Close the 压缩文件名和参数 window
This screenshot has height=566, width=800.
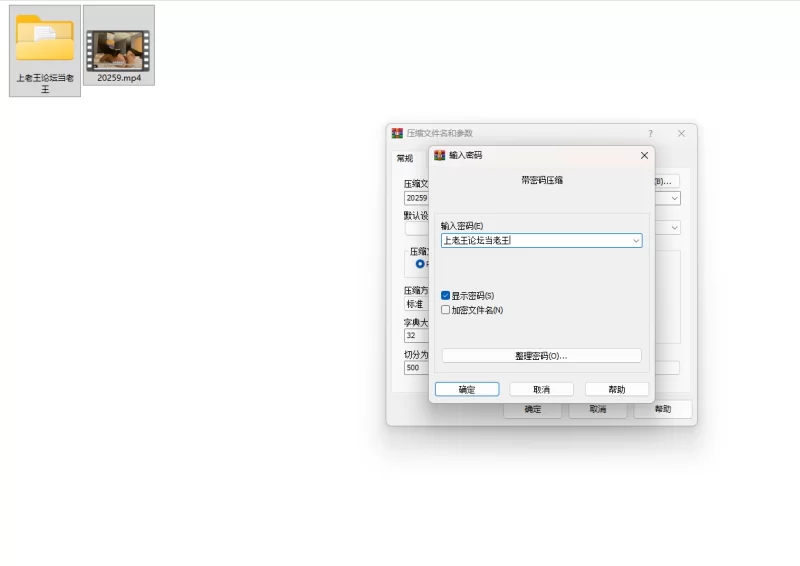point(682,133)
